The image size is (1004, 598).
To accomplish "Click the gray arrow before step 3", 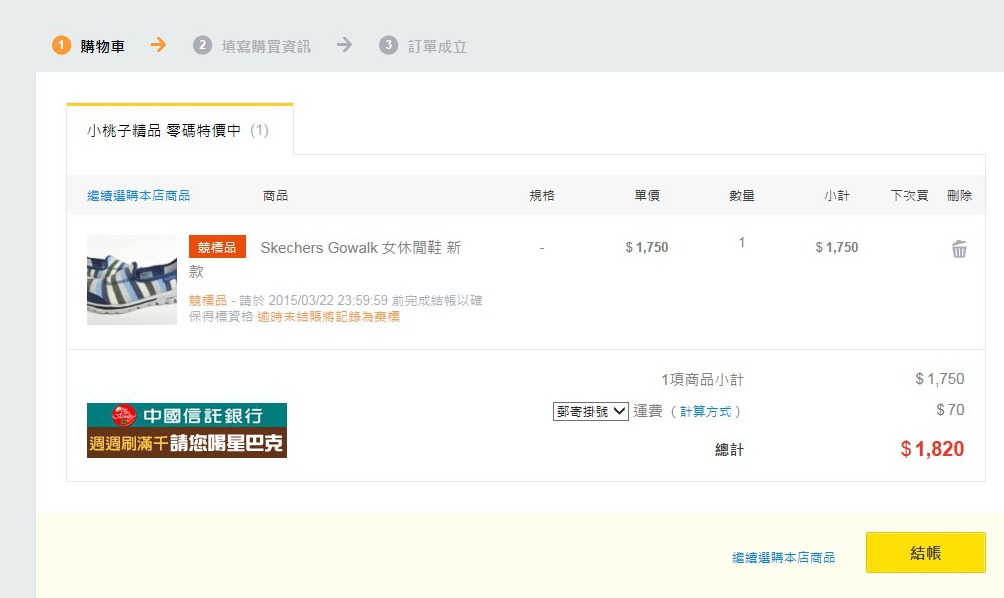I will click(x=344, y=45).
